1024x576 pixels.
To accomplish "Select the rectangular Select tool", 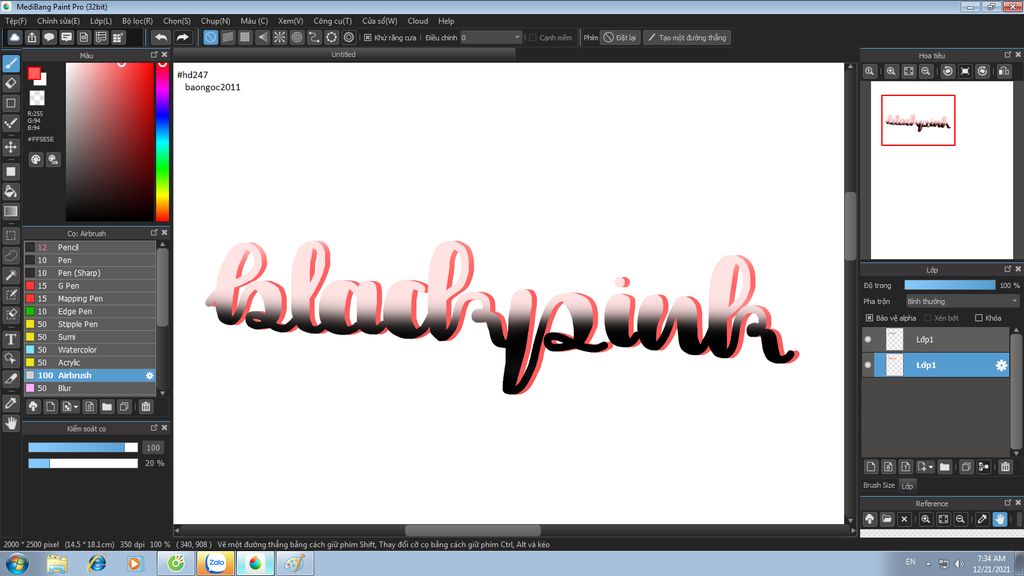I will pos(10,235).
